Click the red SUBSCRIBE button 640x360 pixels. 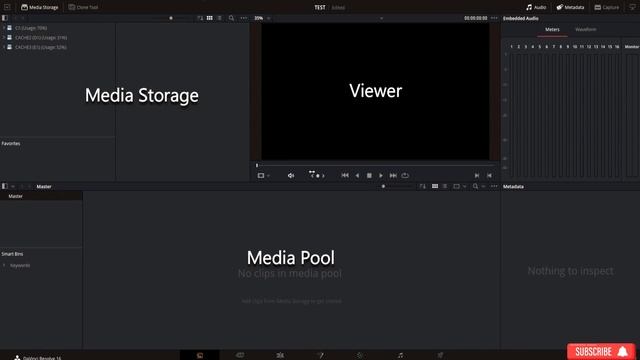[601, 351]
